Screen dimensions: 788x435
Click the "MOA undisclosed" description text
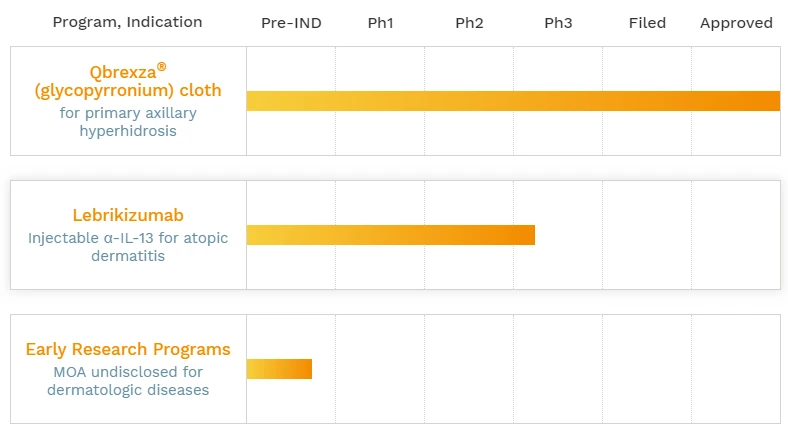[128, 381]
